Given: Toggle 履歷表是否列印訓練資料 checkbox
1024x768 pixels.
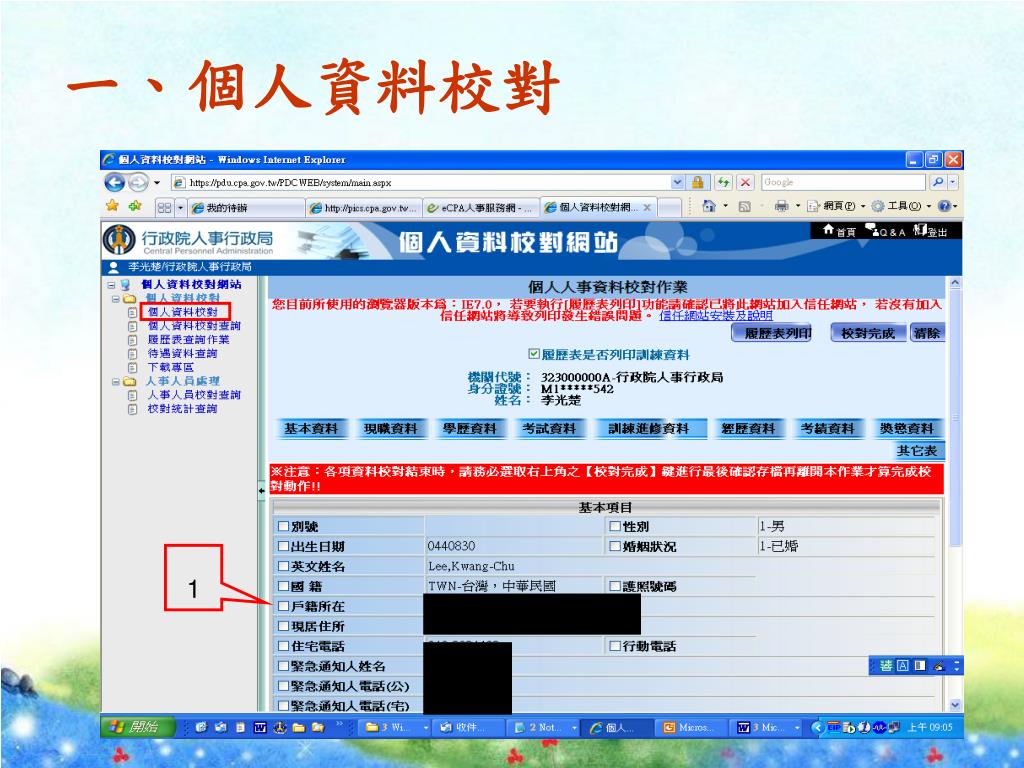Looking at the screenshot, I should pos(534,354).
